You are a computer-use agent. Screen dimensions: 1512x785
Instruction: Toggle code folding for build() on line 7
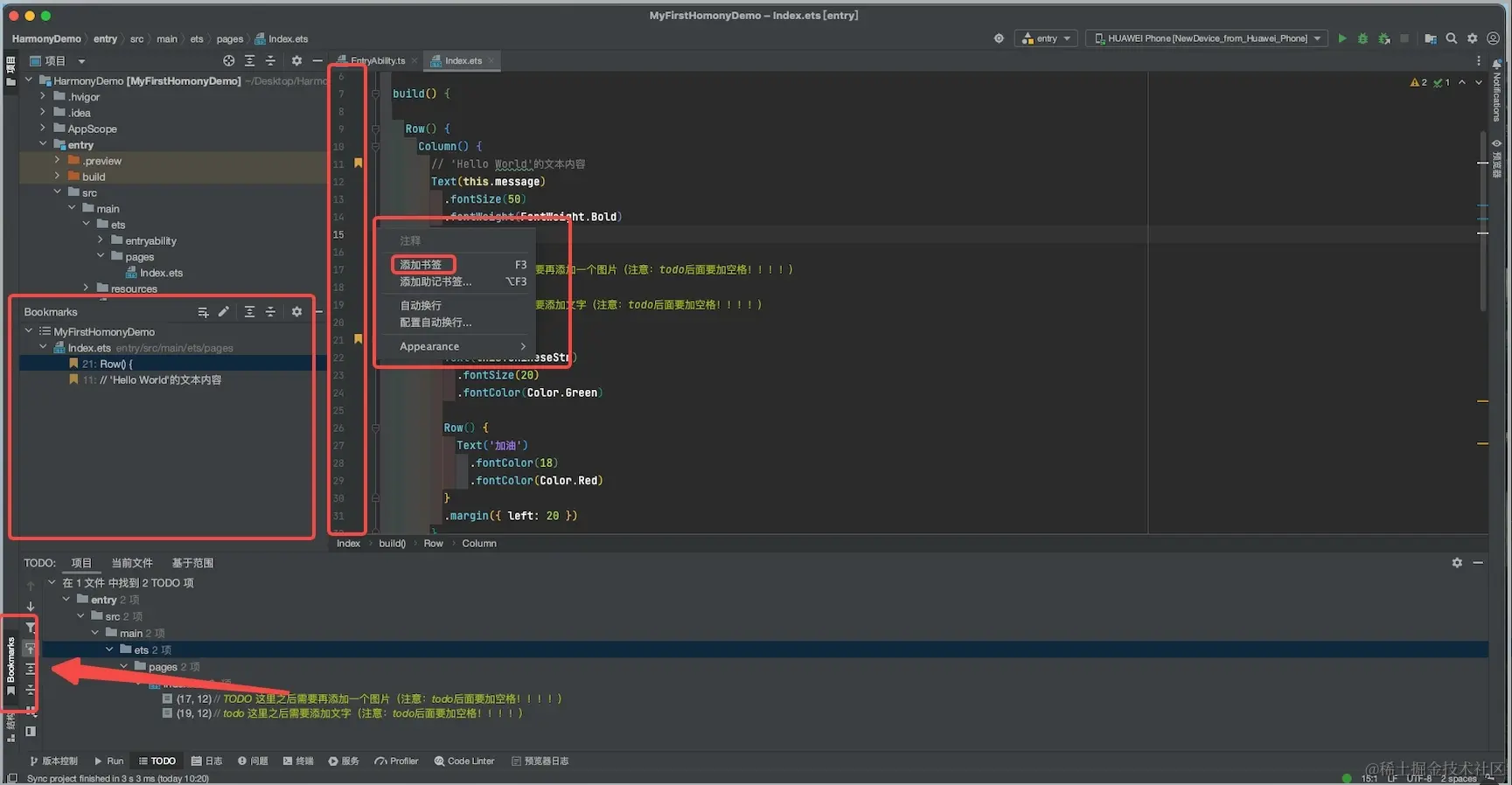(375, 94)
